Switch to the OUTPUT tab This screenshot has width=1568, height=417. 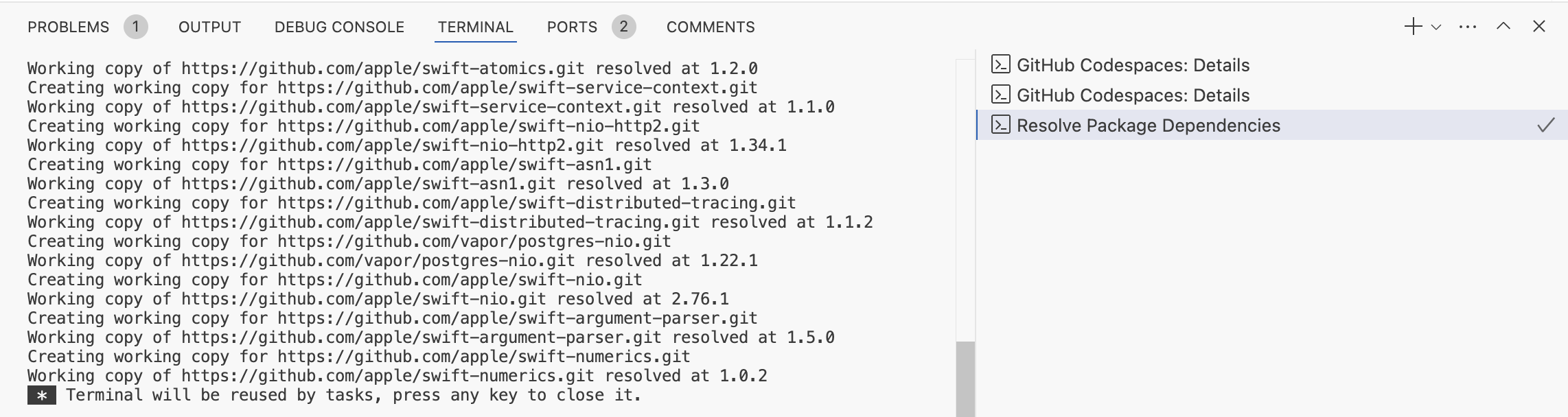coord(209,26)
